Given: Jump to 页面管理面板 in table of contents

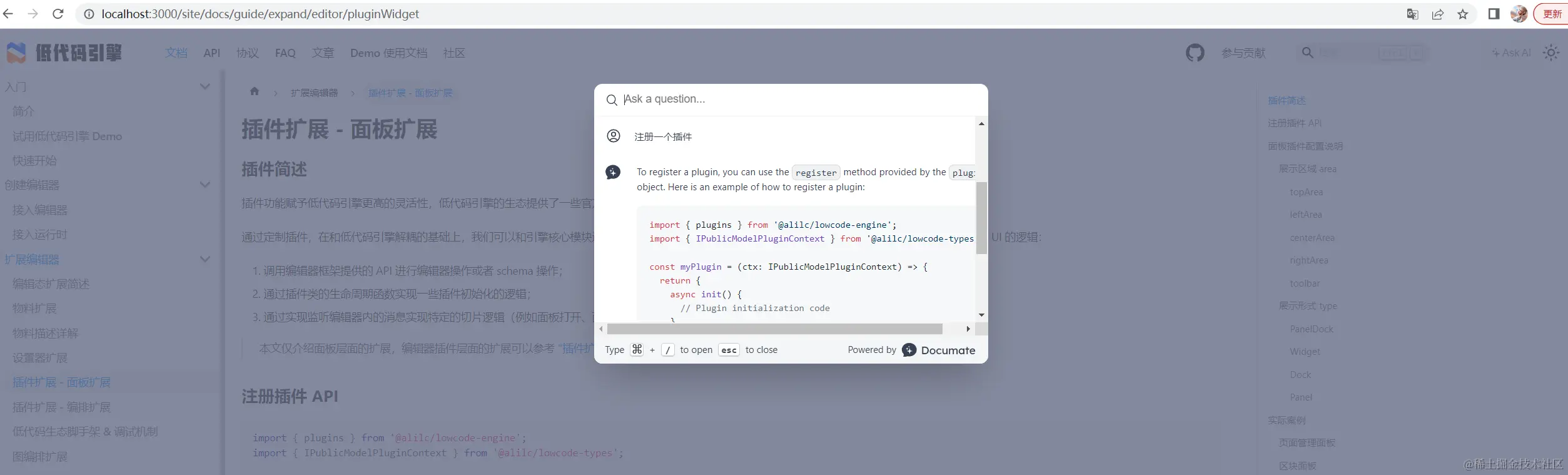Looking at the screenshot, I should click(x=1307, y=443).
